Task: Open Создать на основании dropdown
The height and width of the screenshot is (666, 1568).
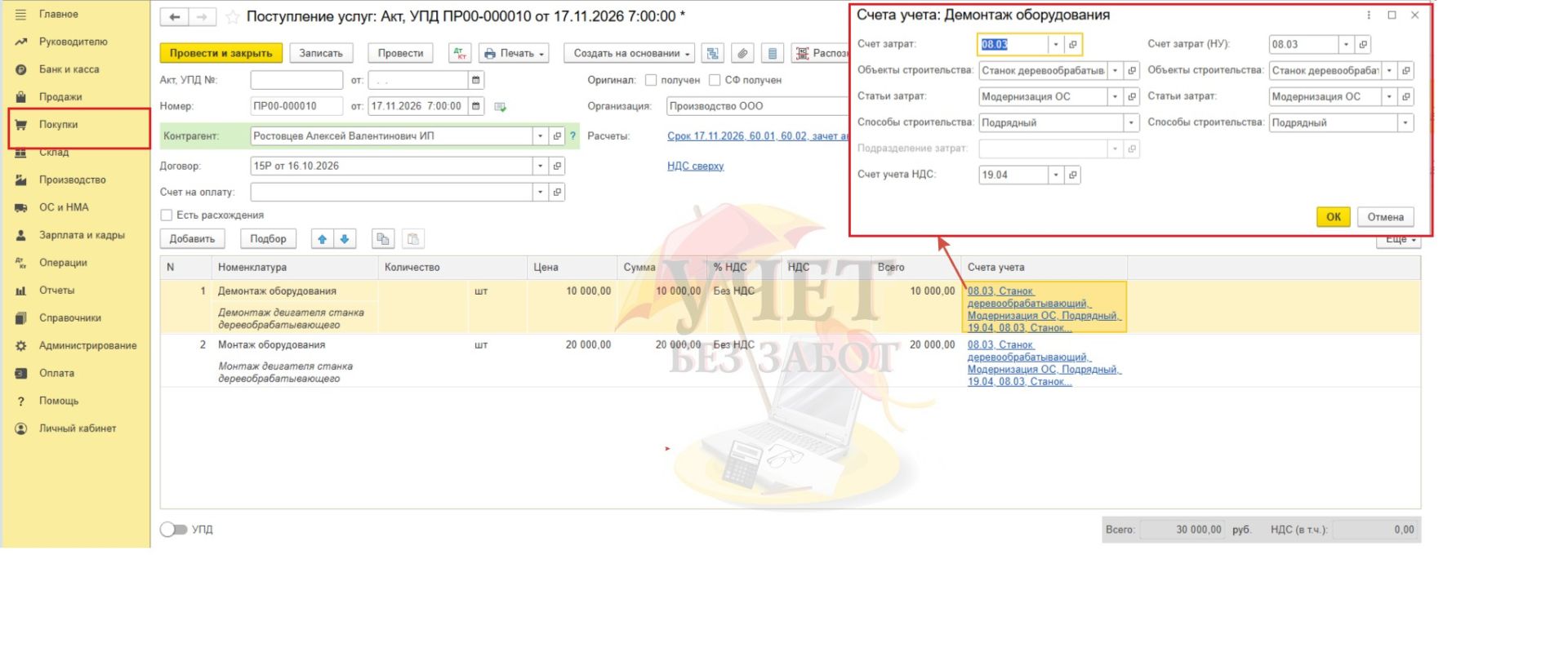Action: pos(629,53)
